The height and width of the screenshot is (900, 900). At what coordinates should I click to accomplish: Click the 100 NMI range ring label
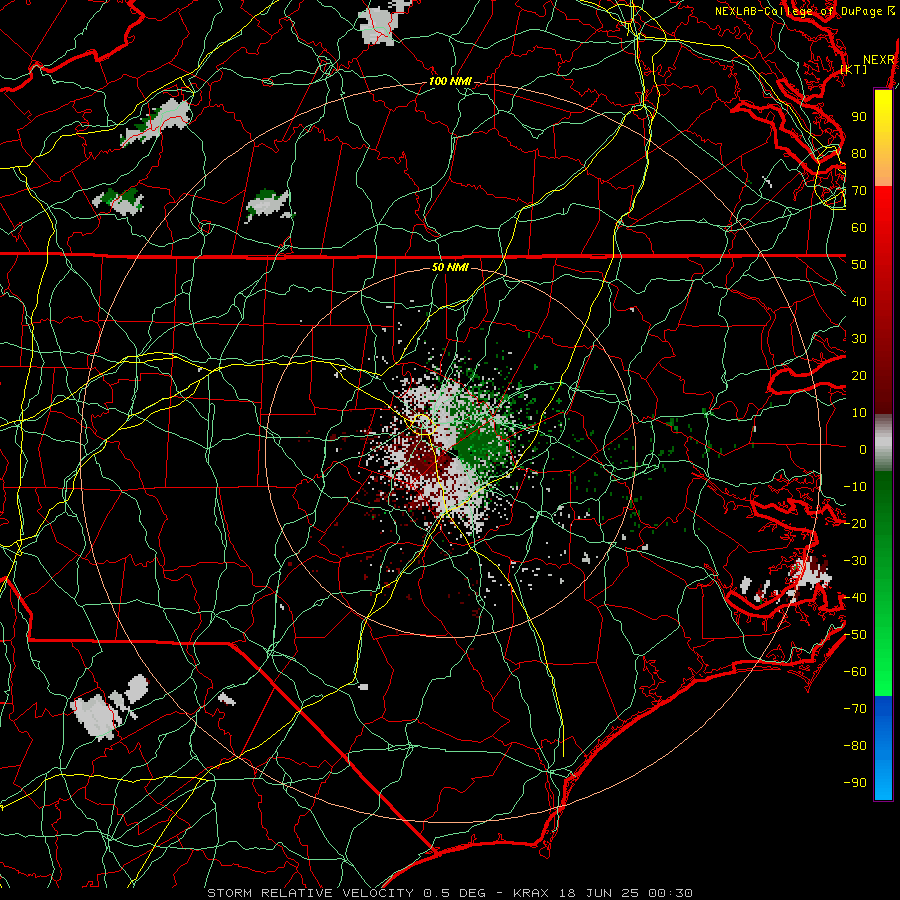coord(450,82)
